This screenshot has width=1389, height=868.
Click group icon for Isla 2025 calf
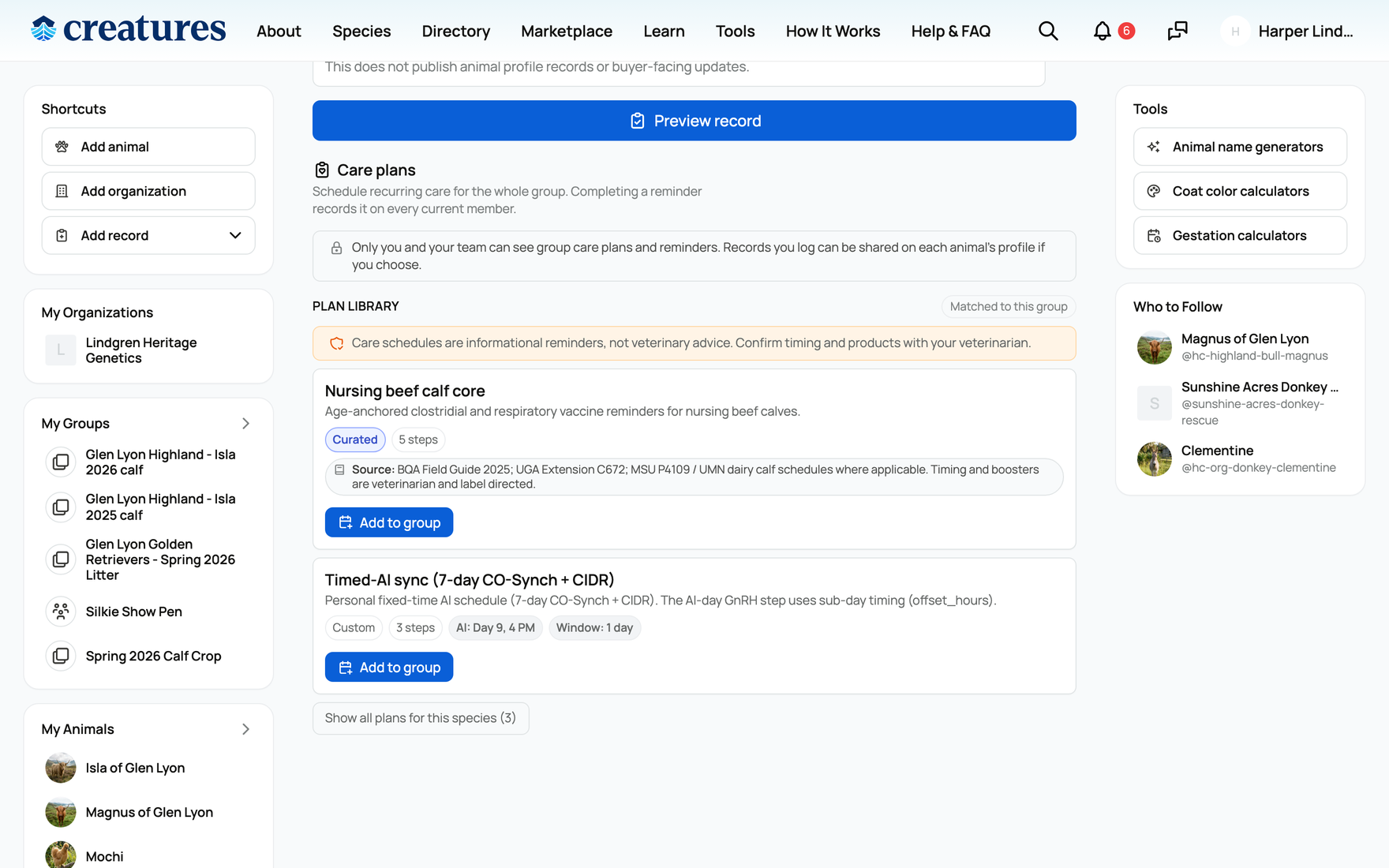61,507
